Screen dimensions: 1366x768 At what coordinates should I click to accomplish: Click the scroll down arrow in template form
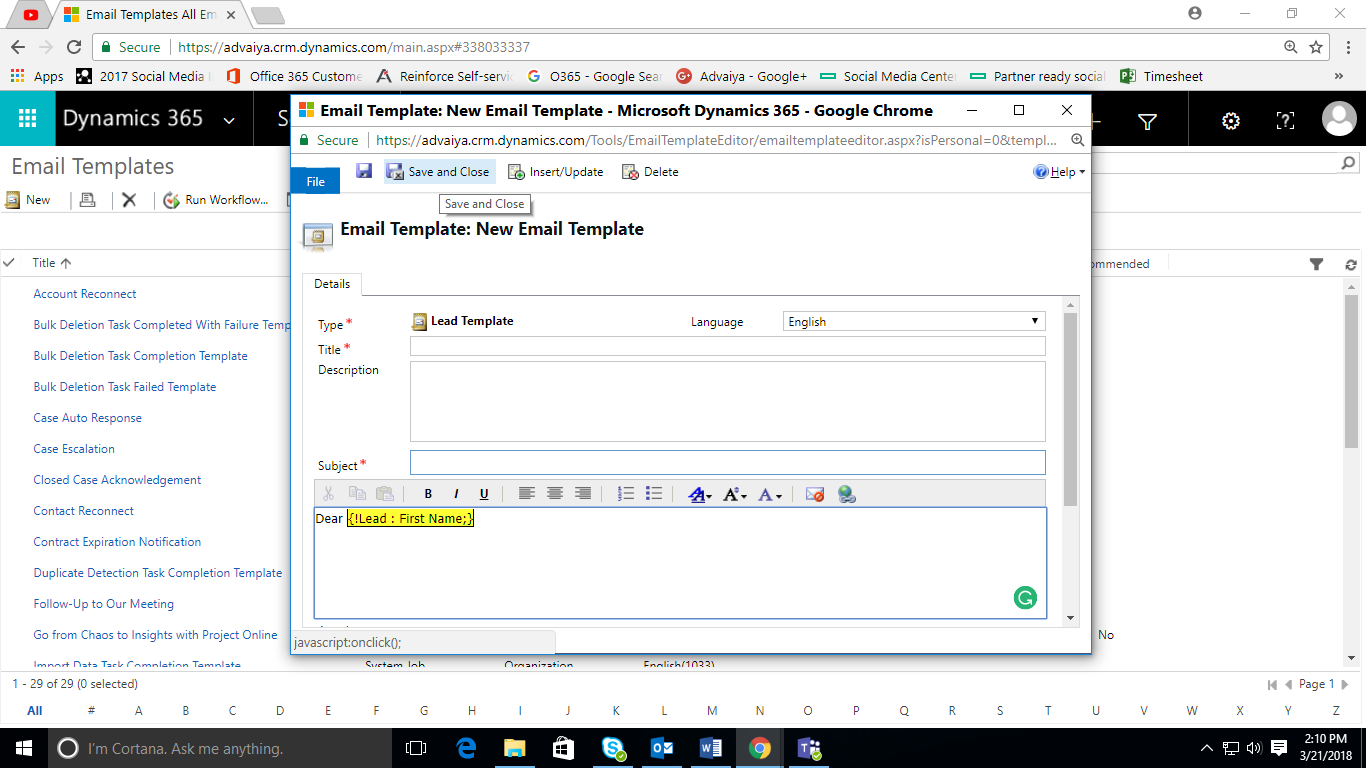pos(1070,619)
